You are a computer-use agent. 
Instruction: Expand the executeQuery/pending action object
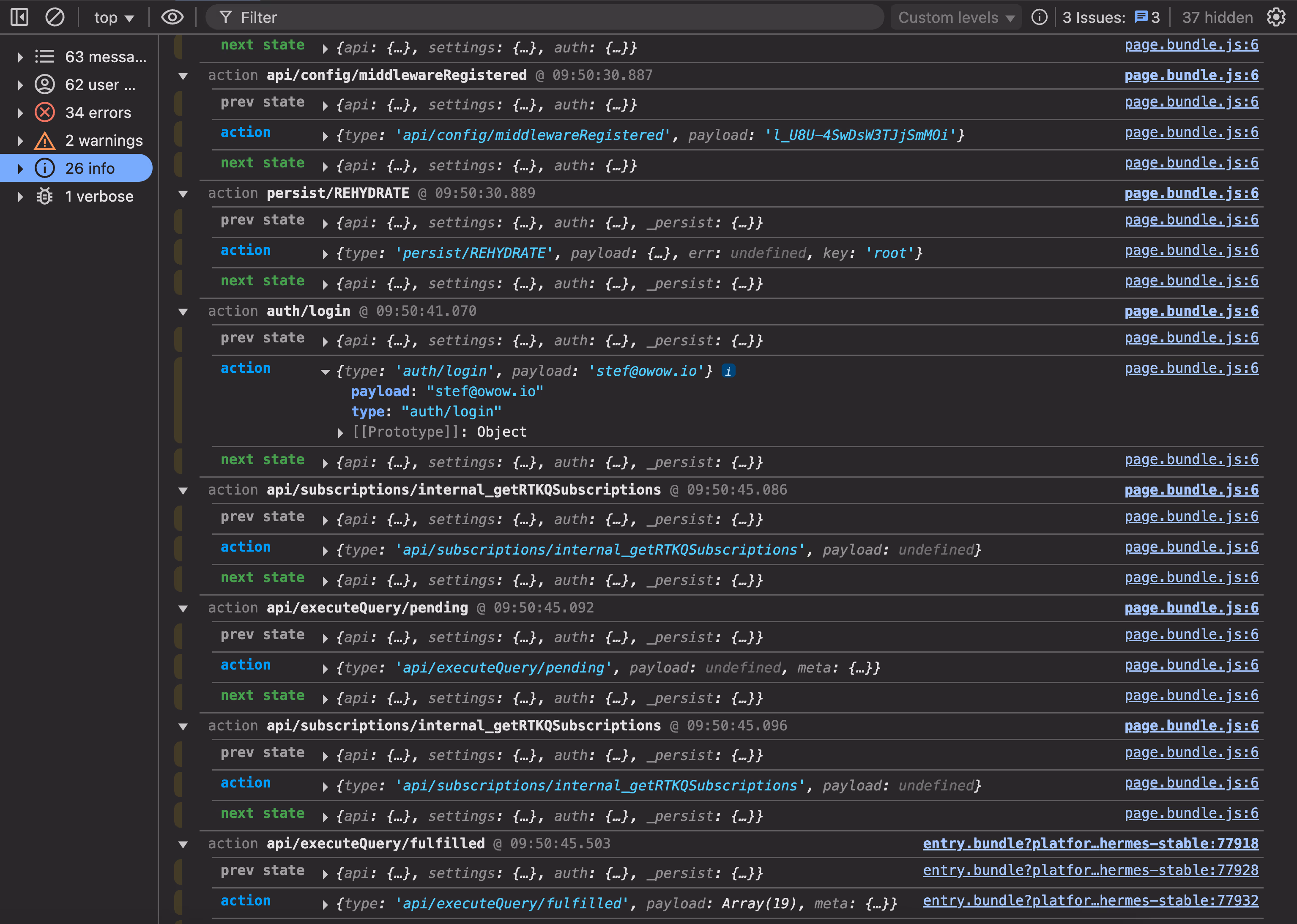point(325,669)
